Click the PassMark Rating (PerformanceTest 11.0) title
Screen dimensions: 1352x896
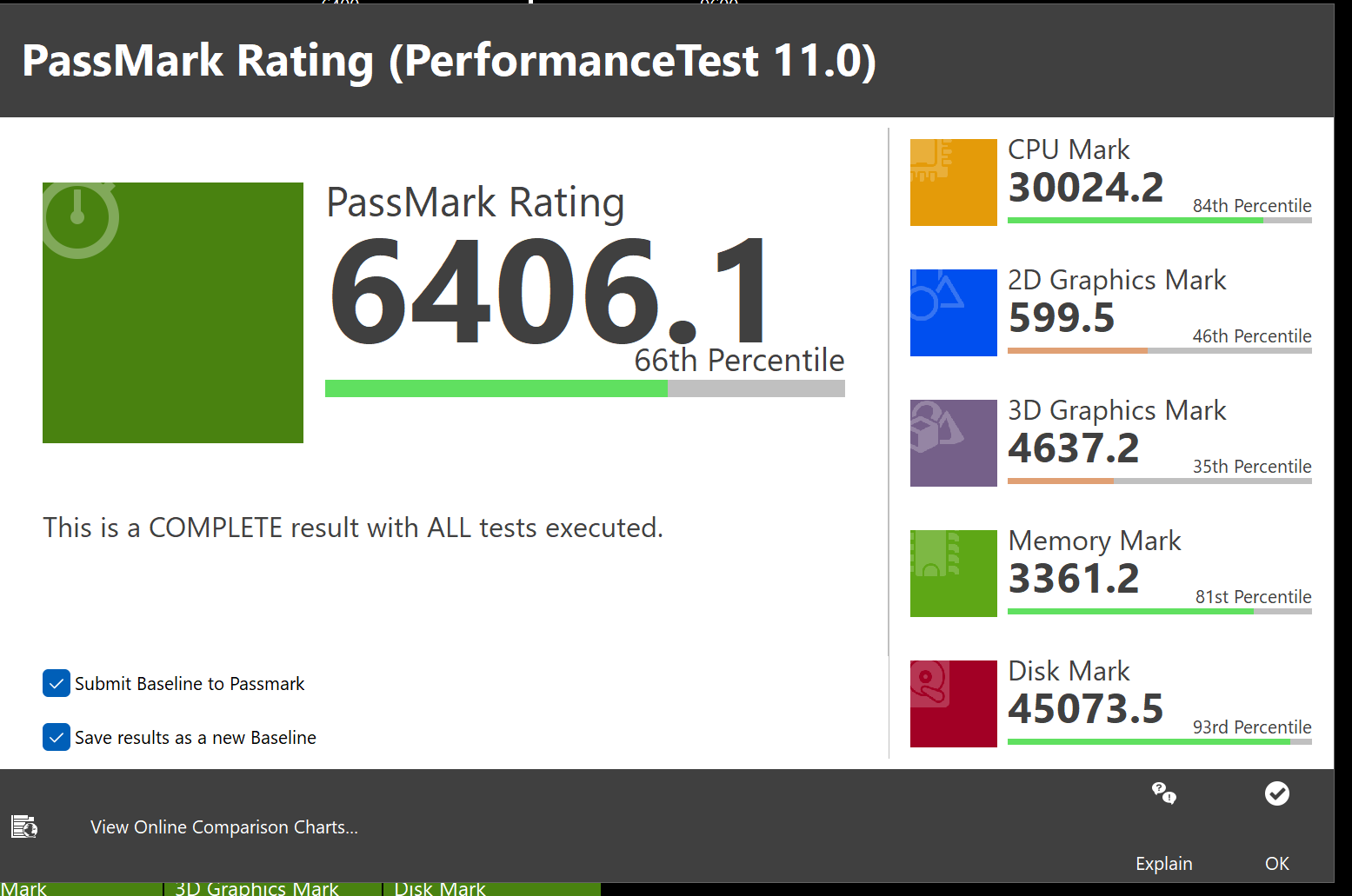tap(449, 61)
